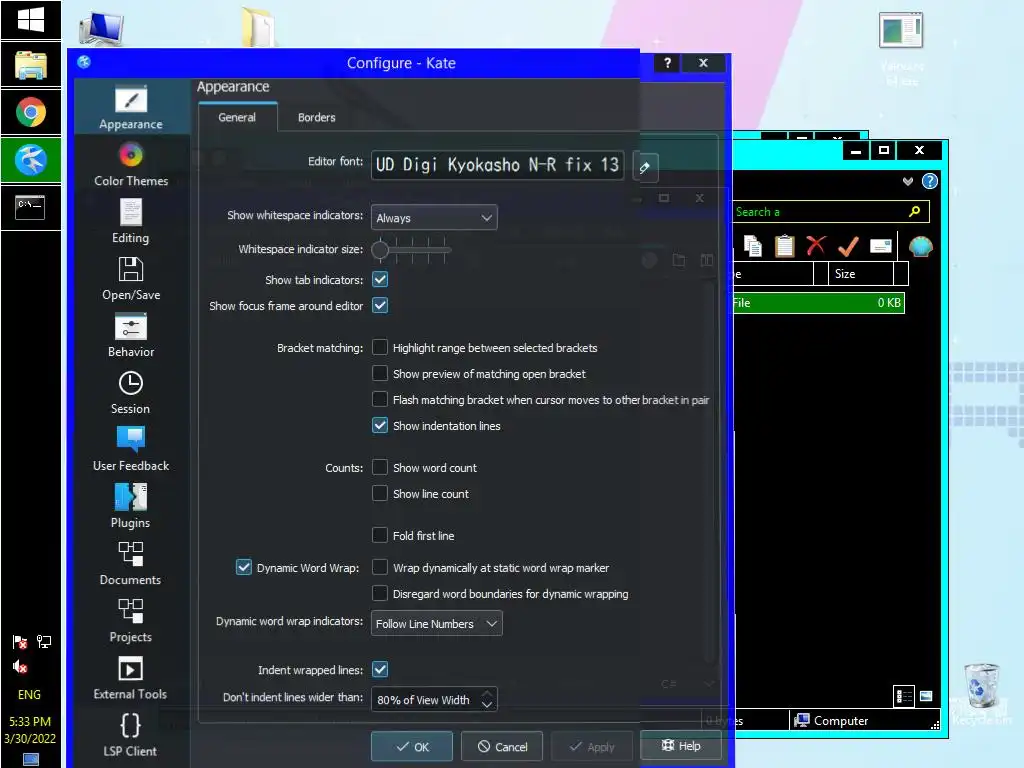
Task: Click the Editor font field
Action: pyautogui.click(x=498, y=165)
